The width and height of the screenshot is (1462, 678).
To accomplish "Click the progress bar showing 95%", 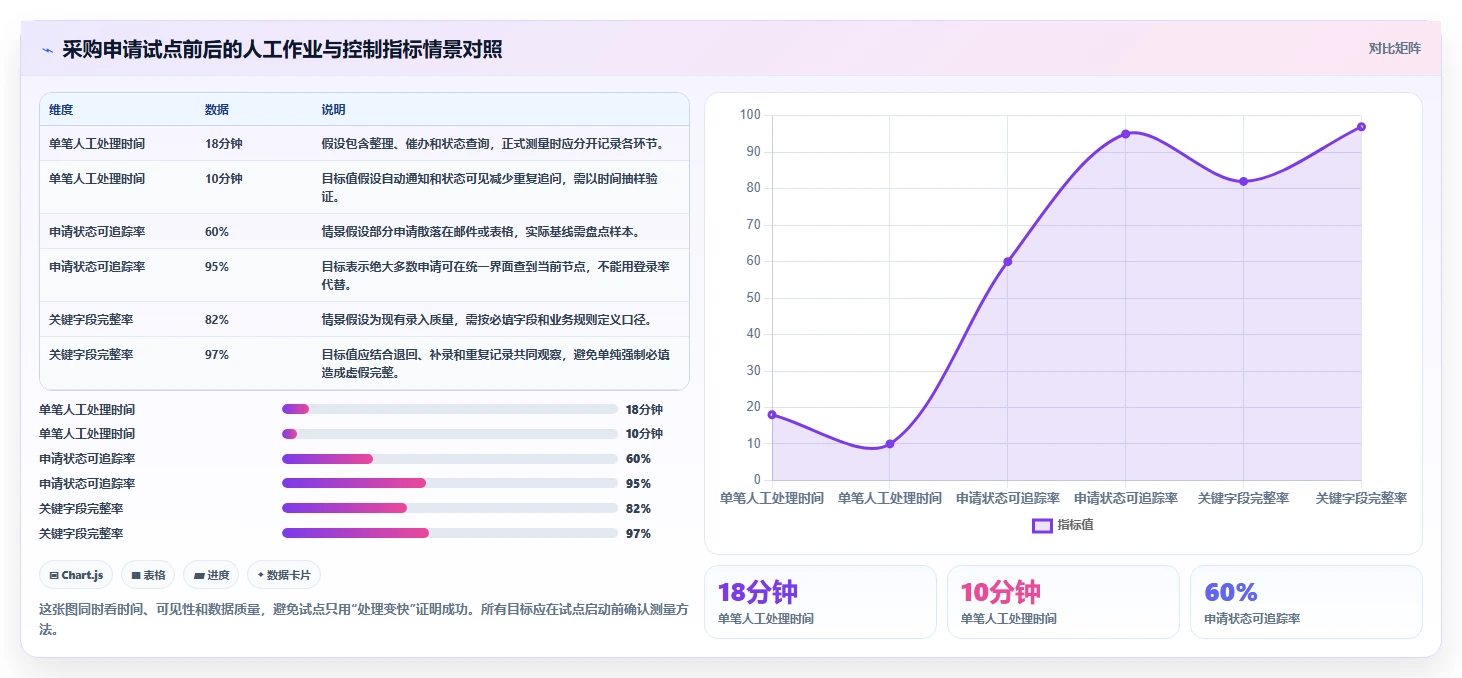I will pos(450,483).
